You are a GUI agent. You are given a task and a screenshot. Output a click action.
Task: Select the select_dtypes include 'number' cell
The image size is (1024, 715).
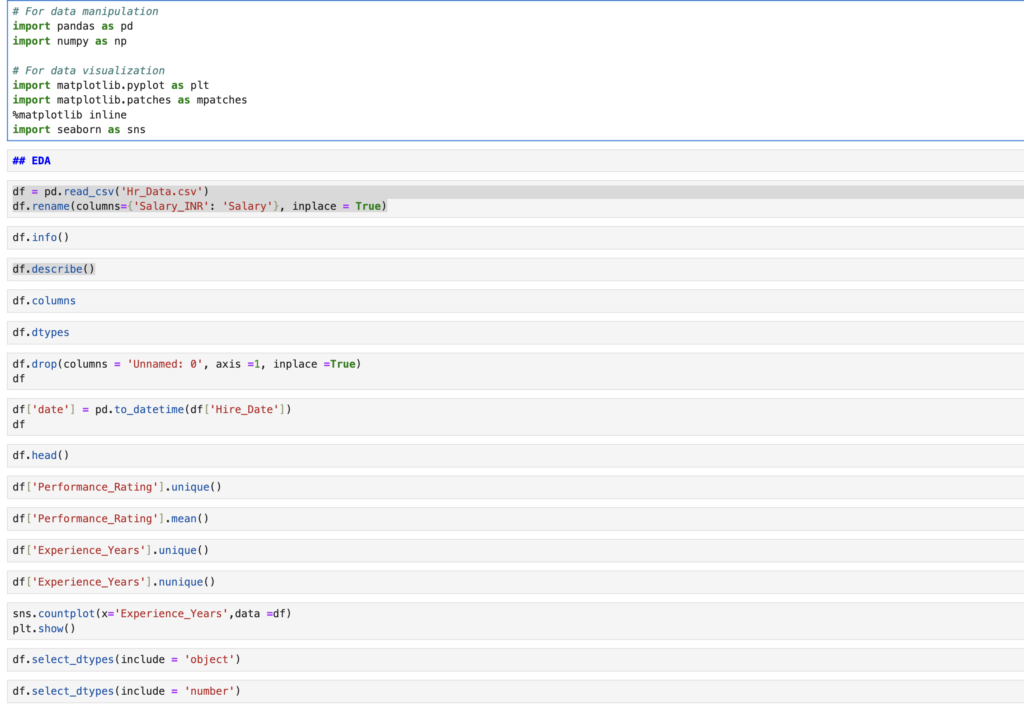point(127,691)
